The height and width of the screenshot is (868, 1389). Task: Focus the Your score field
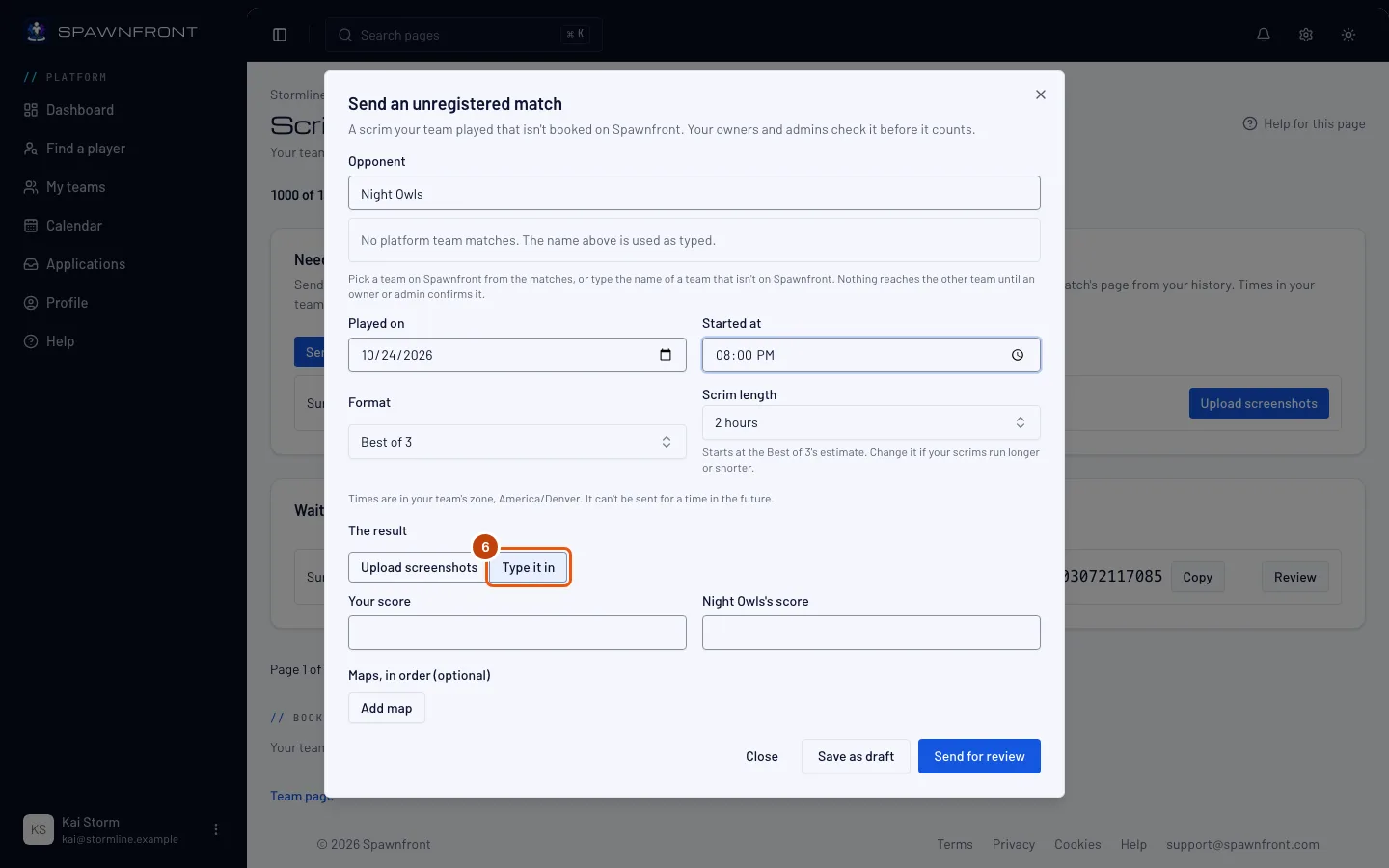point(517,633)
